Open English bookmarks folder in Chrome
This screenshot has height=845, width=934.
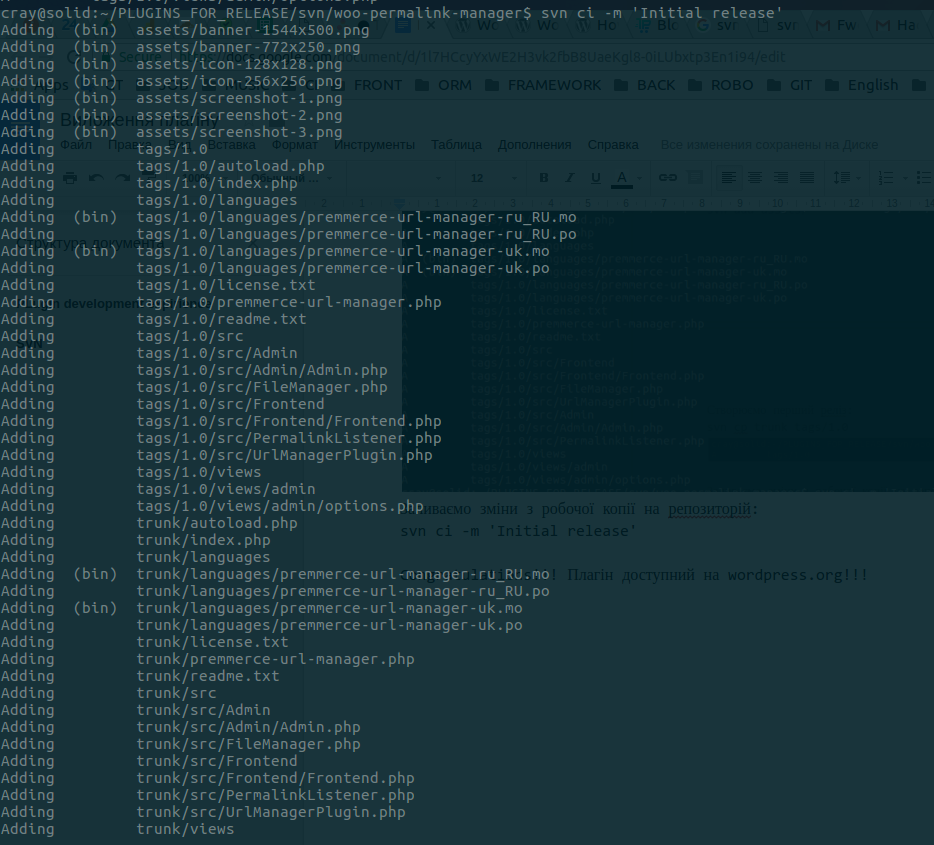pos(862,85)
